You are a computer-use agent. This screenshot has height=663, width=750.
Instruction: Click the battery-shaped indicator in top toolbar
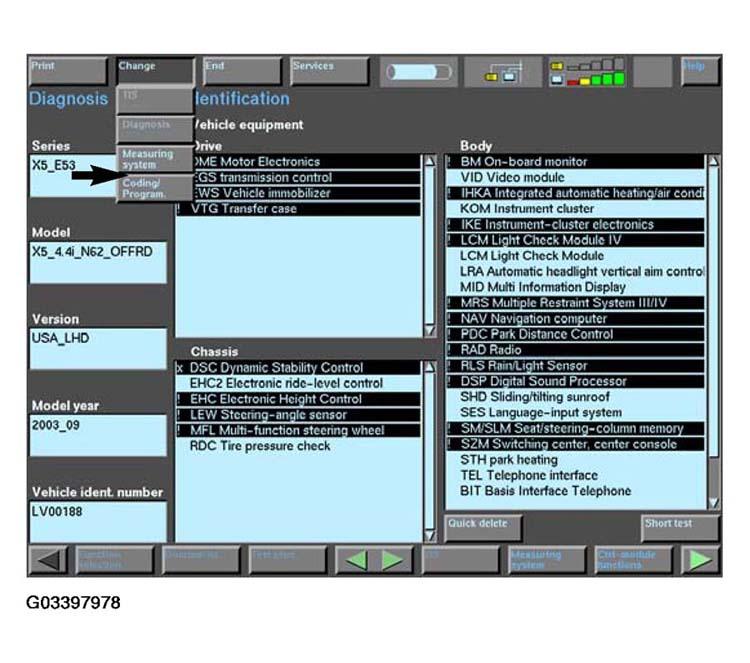419,72
